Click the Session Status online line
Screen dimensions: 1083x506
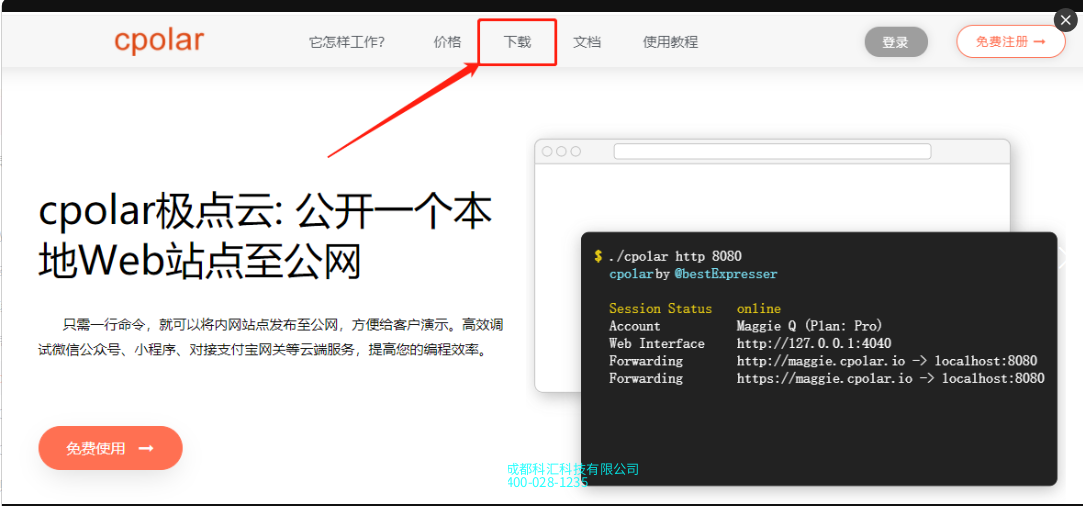coord(695,309)
